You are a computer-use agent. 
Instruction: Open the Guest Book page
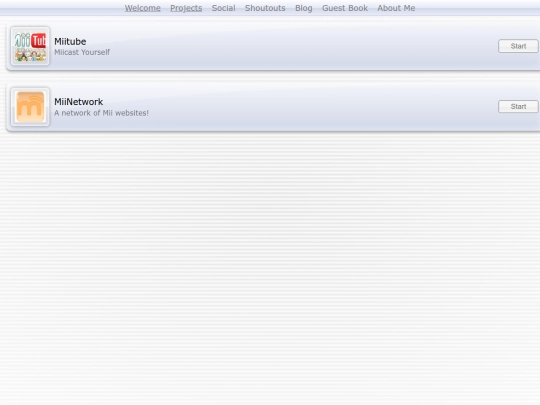coord(345,8)
